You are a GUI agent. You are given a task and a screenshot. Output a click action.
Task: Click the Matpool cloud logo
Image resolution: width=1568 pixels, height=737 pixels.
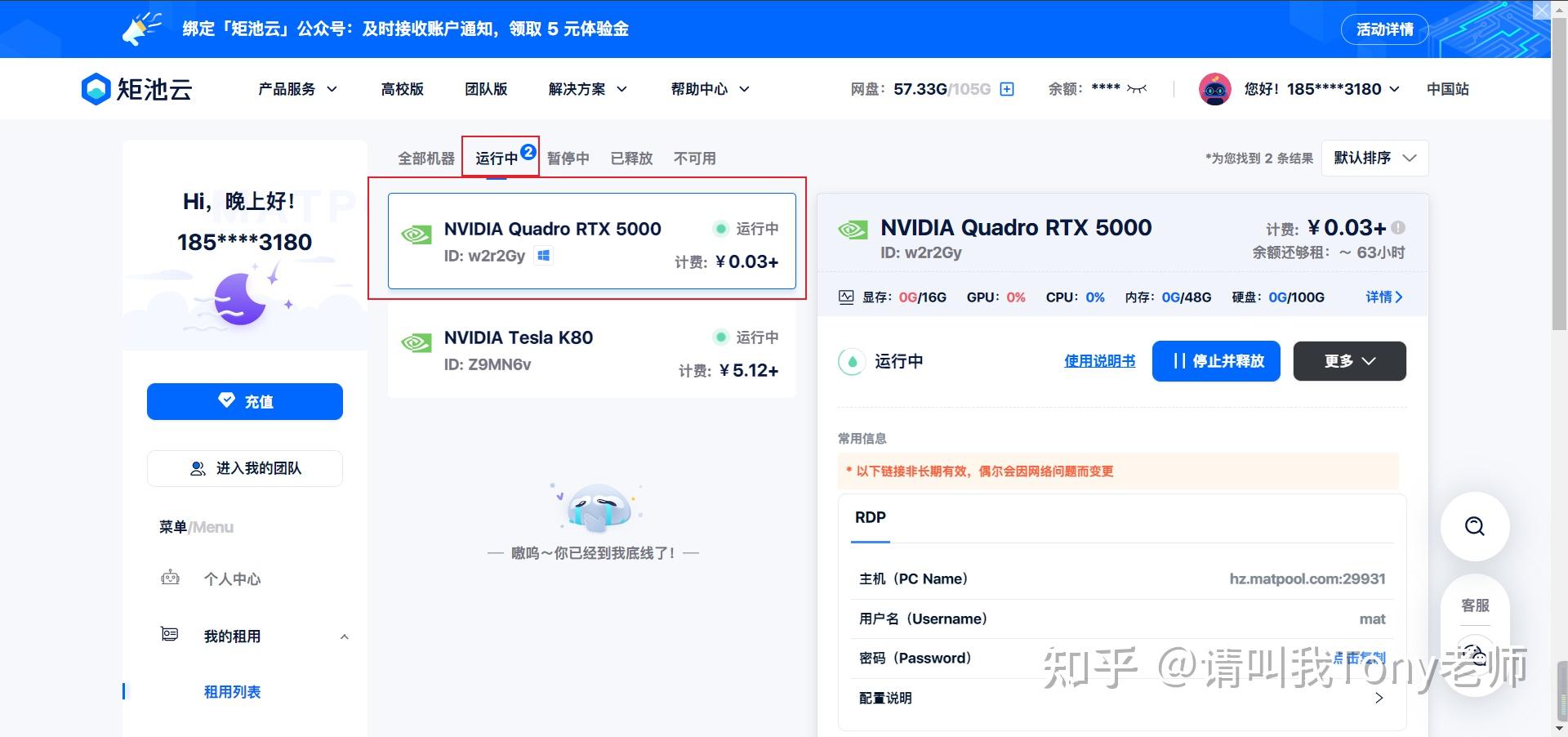coord(137,89)
